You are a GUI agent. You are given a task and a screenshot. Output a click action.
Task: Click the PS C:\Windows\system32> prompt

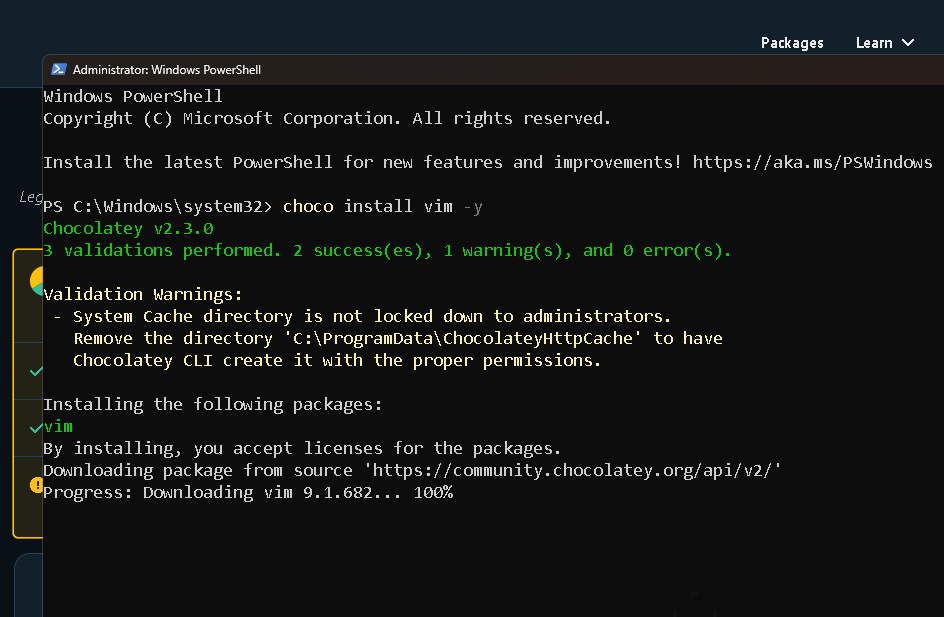158,206
